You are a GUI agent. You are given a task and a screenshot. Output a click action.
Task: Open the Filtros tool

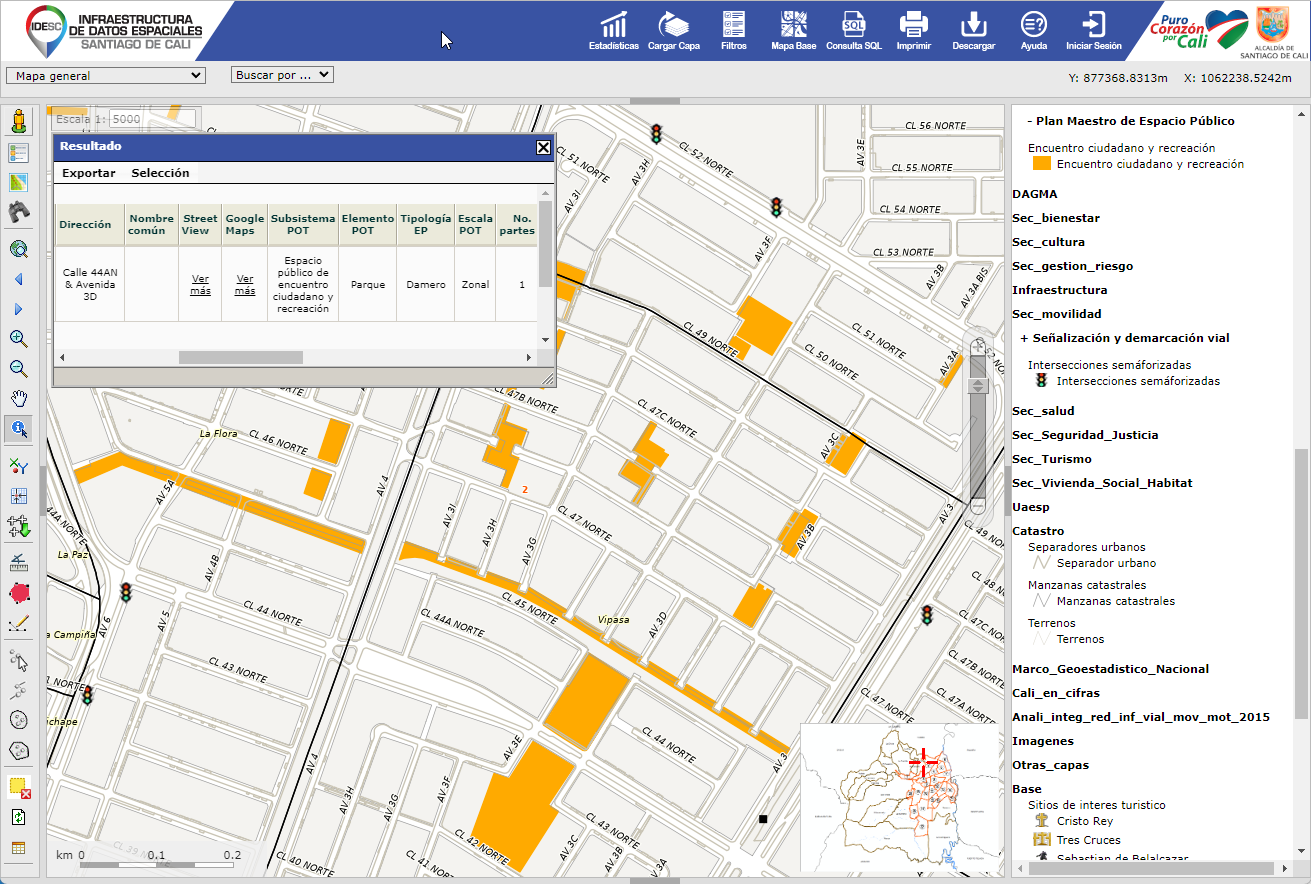click(x=733, y=30)
